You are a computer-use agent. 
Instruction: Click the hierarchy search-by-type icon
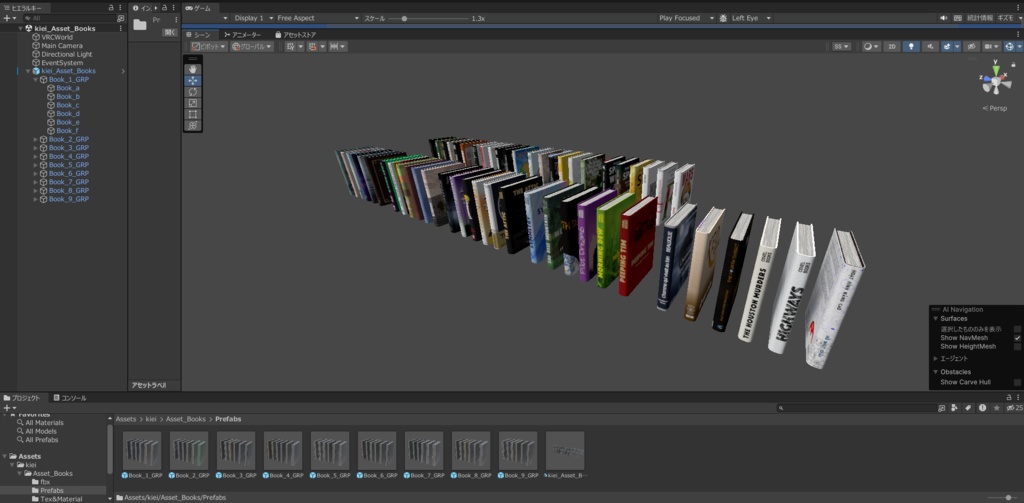[x=120, y=18]
